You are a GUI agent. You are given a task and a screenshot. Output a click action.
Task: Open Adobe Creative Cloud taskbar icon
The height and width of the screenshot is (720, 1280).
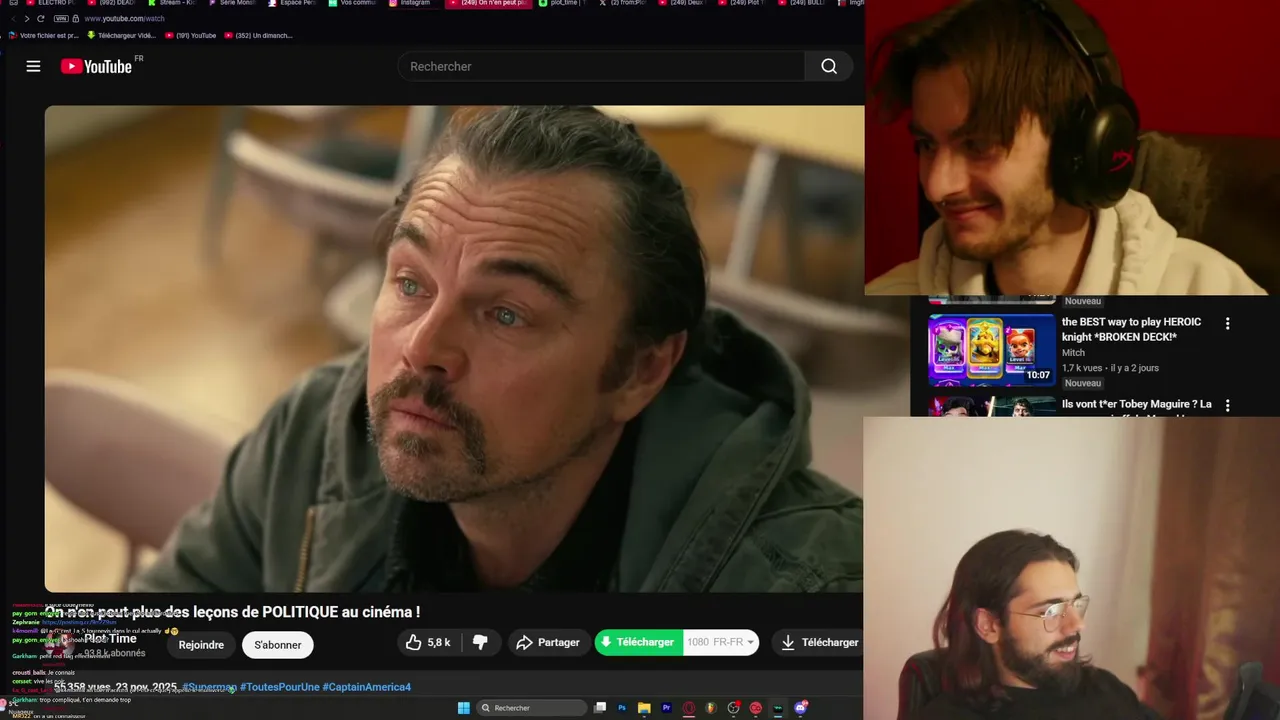coord(755,708)
